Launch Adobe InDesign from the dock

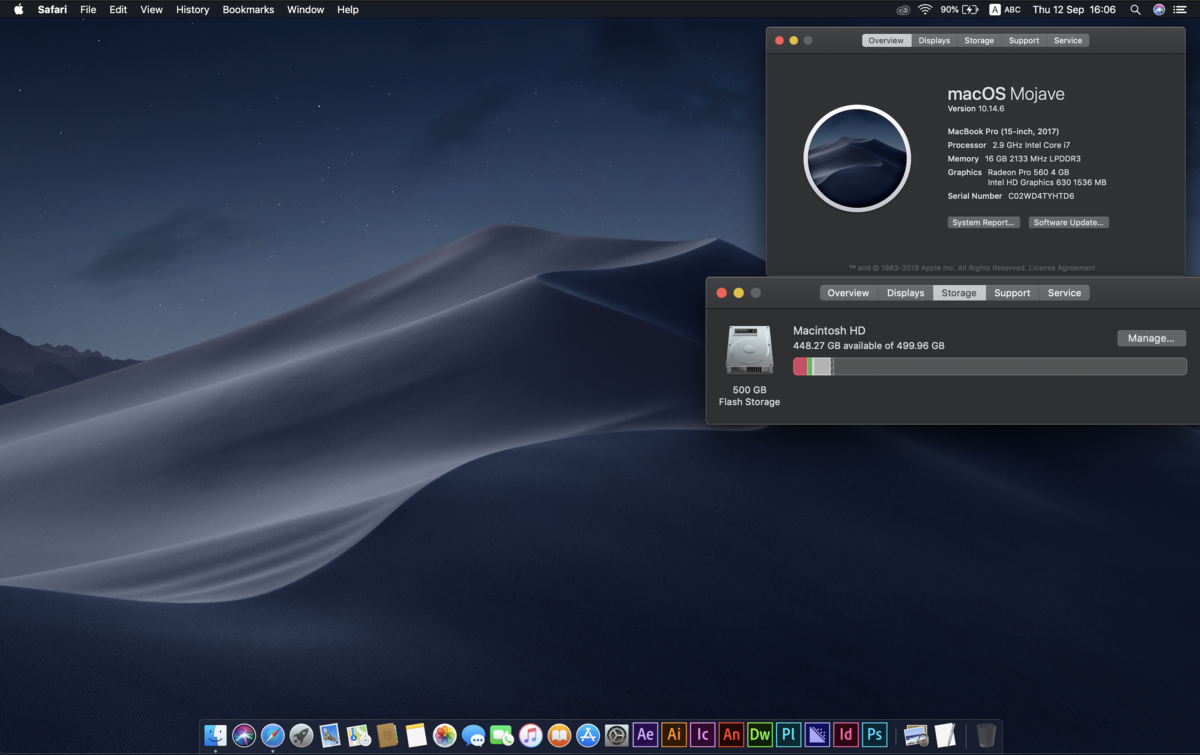coord(846,735)
